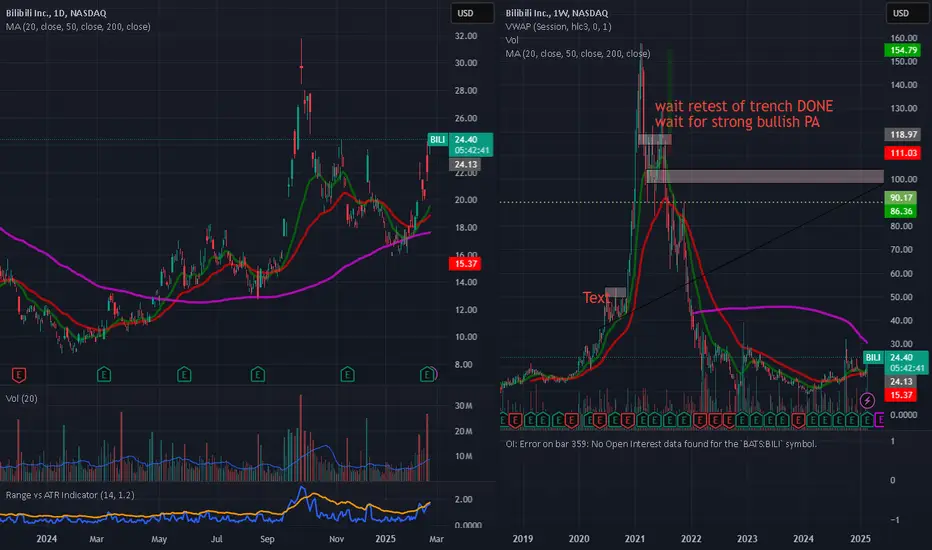Screen dimensions: 932x550
Task: Open the earnings marker between May and Jul
Action: tap(184, 375)
